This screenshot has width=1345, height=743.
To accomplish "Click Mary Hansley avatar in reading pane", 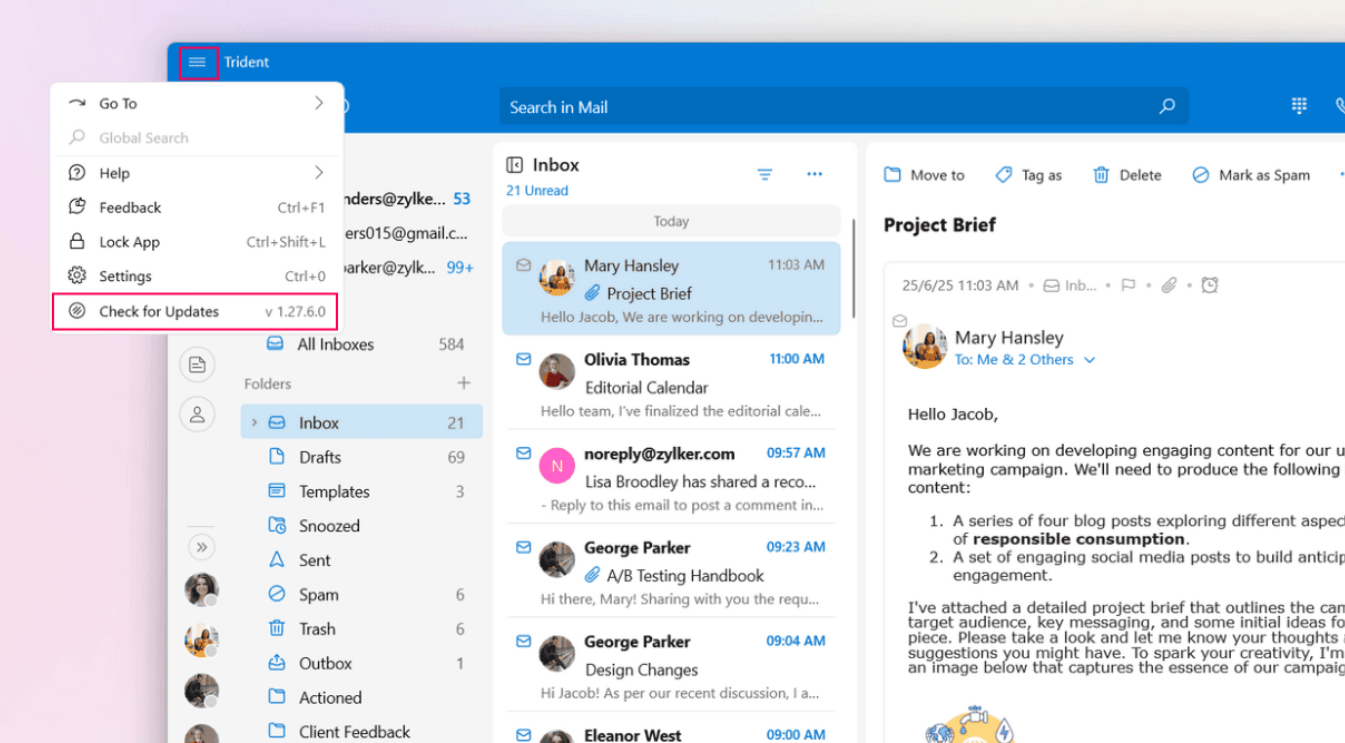I will pyautogui.click(x=924, y=347).
